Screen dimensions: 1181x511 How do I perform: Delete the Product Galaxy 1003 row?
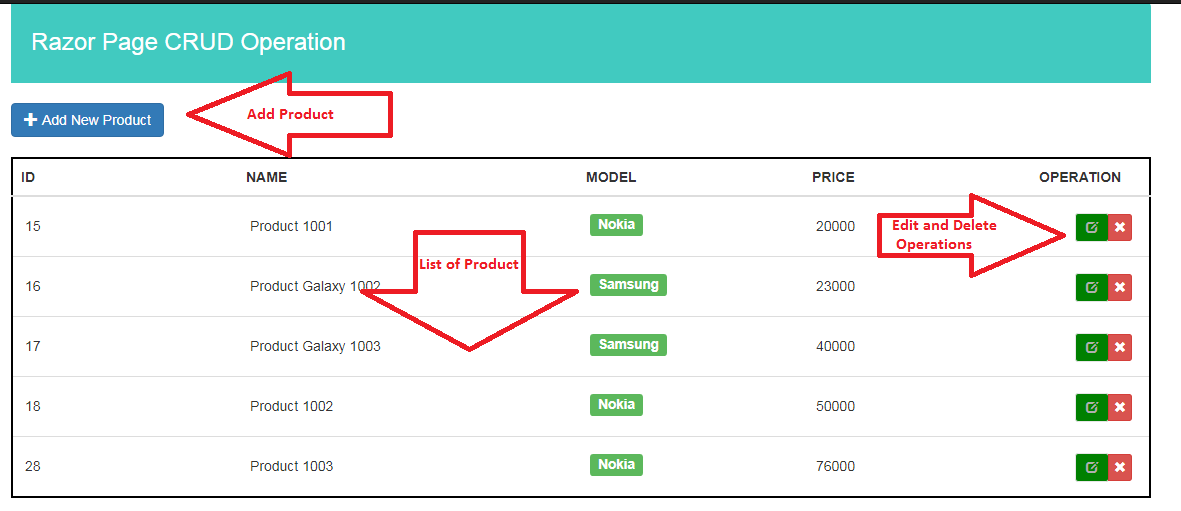pyautogui.click(x=1120, y=347)
